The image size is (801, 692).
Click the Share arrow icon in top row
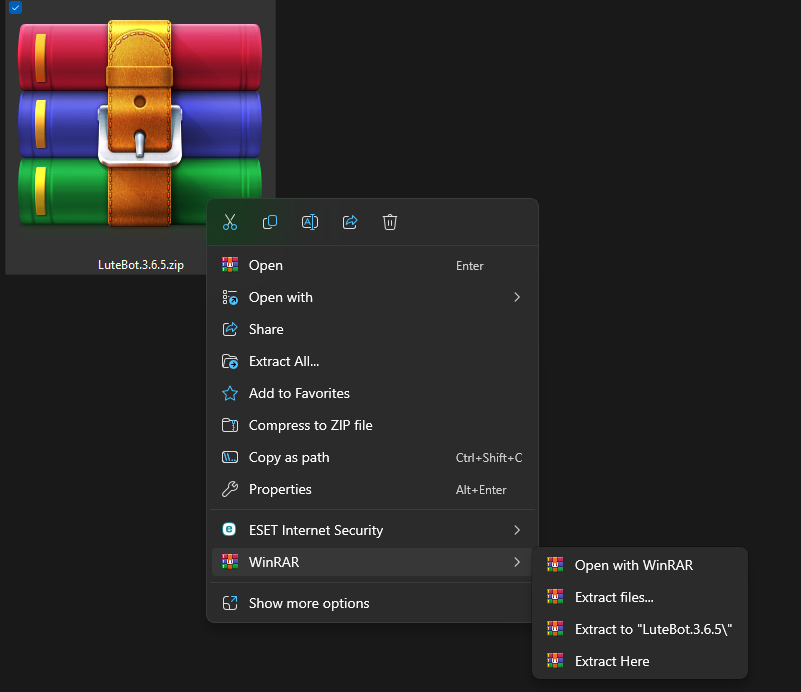click(x=350, y=222)
